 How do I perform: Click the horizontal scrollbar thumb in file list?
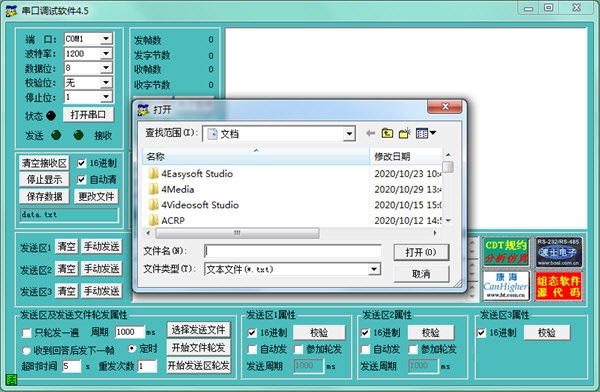click(x=237, y=233)
